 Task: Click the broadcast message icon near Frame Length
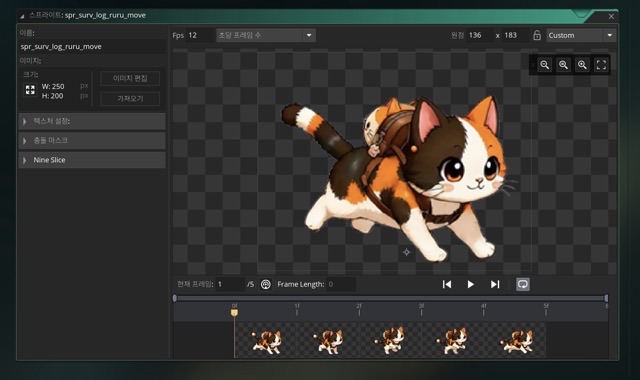pyautogui.click(x=266, y=284)
